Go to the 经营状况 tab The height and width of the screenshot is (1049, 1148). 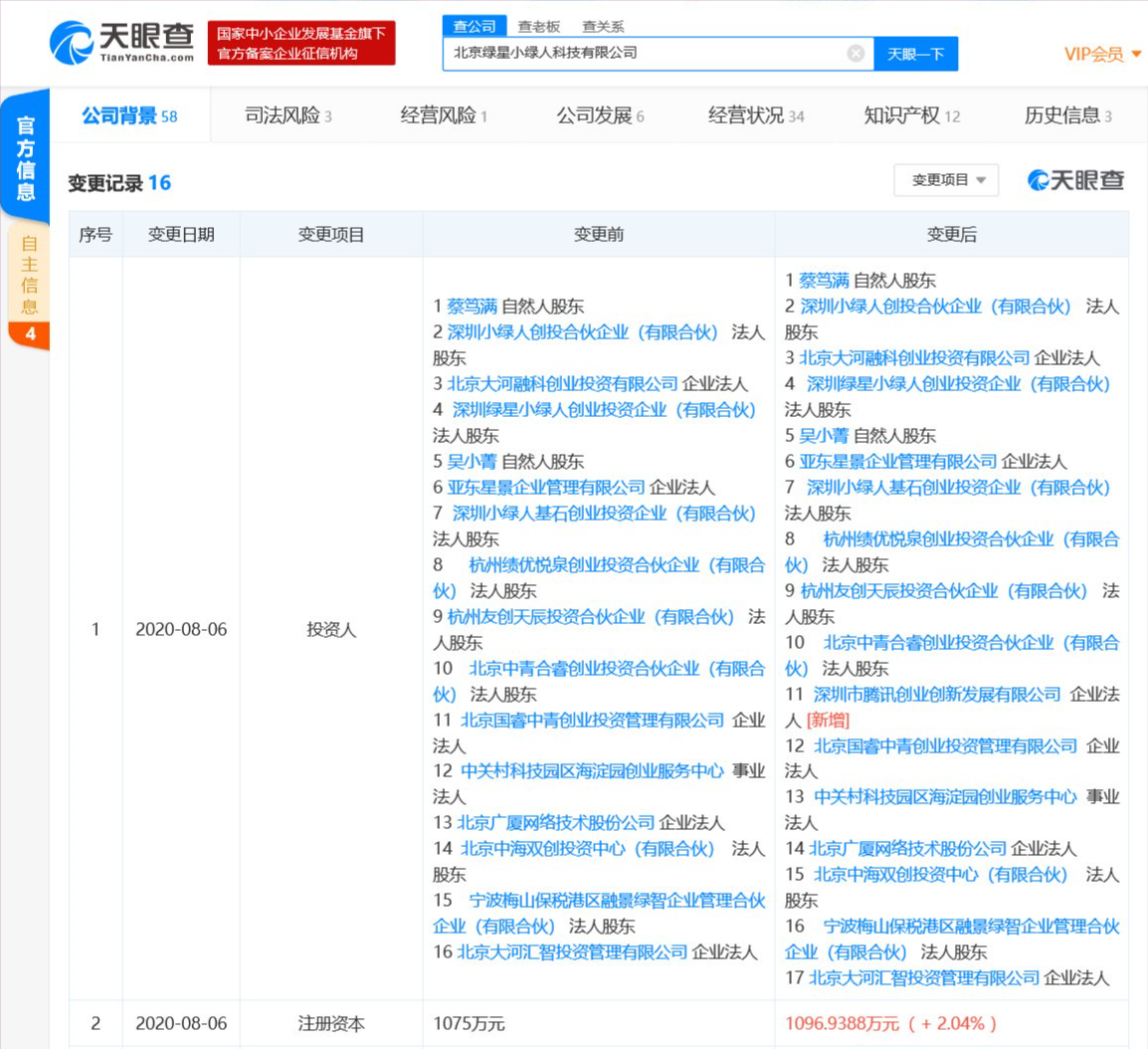click(x=755, y=116)
